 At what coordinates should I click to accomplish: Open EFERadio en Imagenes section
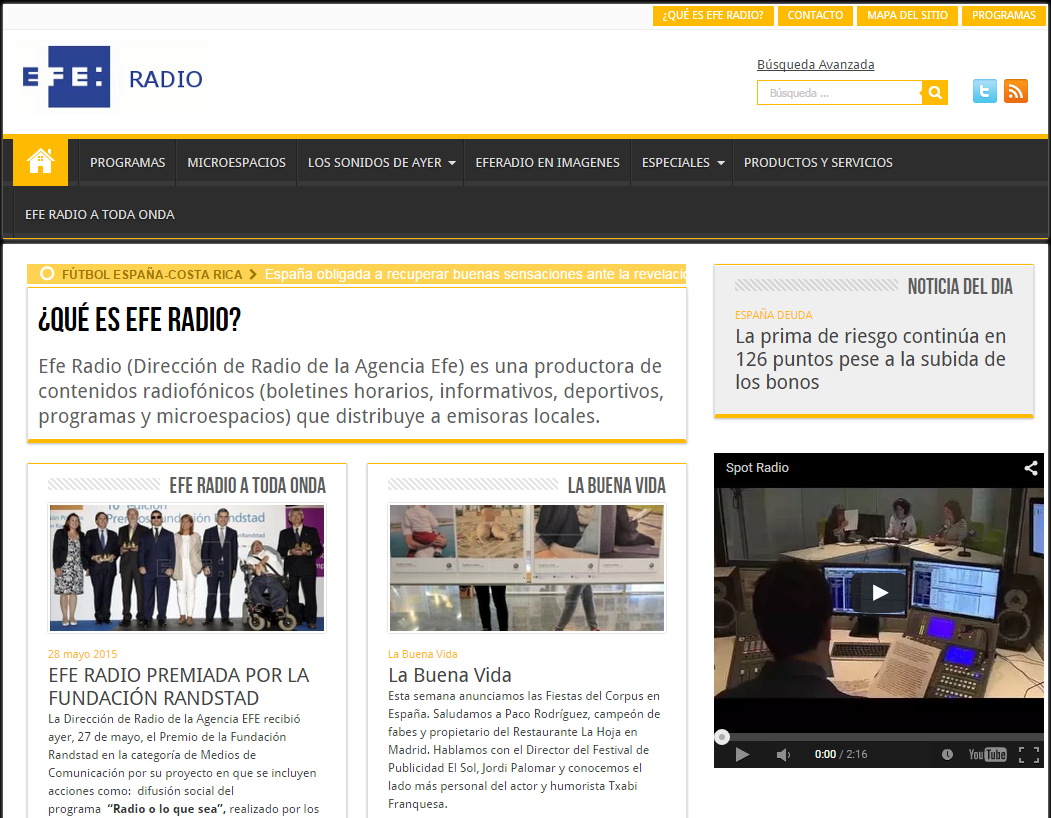pyautogui.click(x=548, y=162)
